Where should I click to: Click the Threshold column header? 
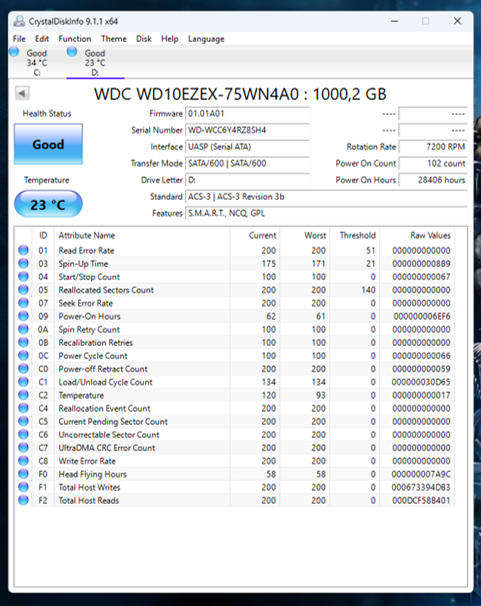coord(357,235)
